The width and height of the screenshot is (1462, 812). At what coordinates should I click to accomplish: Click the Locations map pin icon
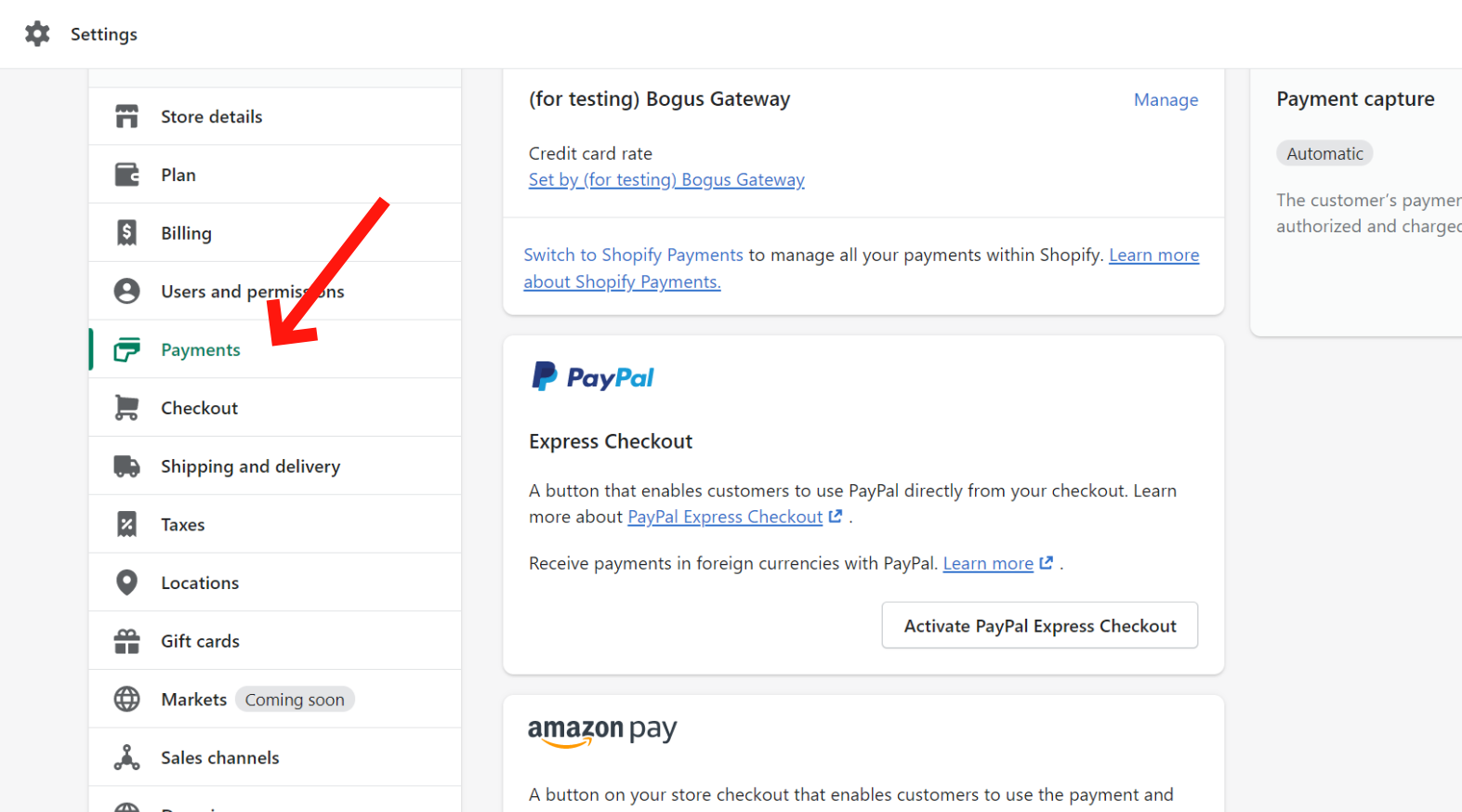pyautogui.click(x=127, y=582)
